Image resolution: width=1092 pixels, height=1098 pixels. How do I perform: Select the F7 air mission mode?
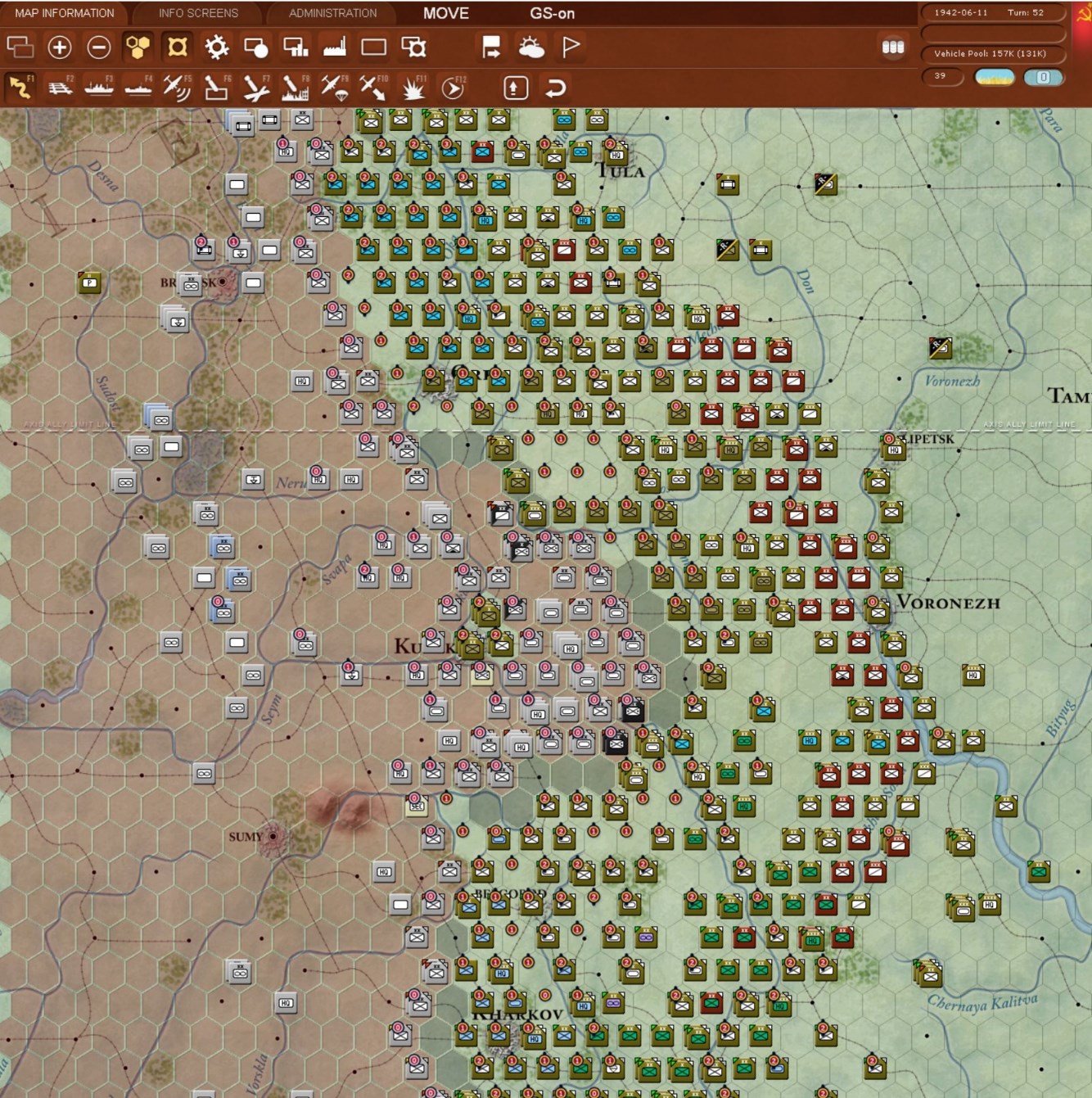click(256, 88)
